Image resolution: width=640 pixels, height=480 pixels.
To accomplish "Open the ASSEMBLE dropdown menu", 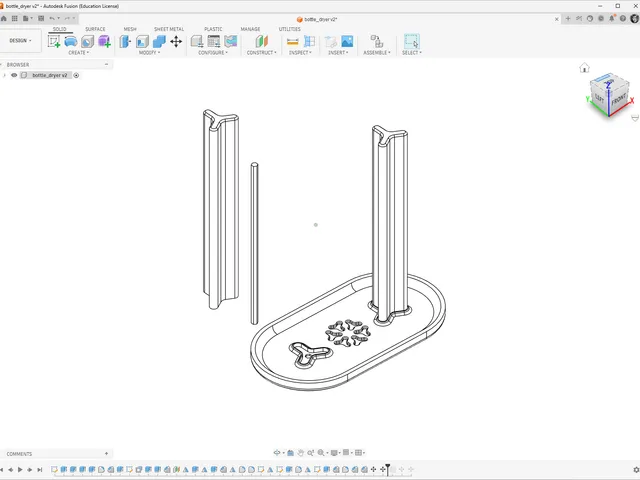I will click(377, 53).
